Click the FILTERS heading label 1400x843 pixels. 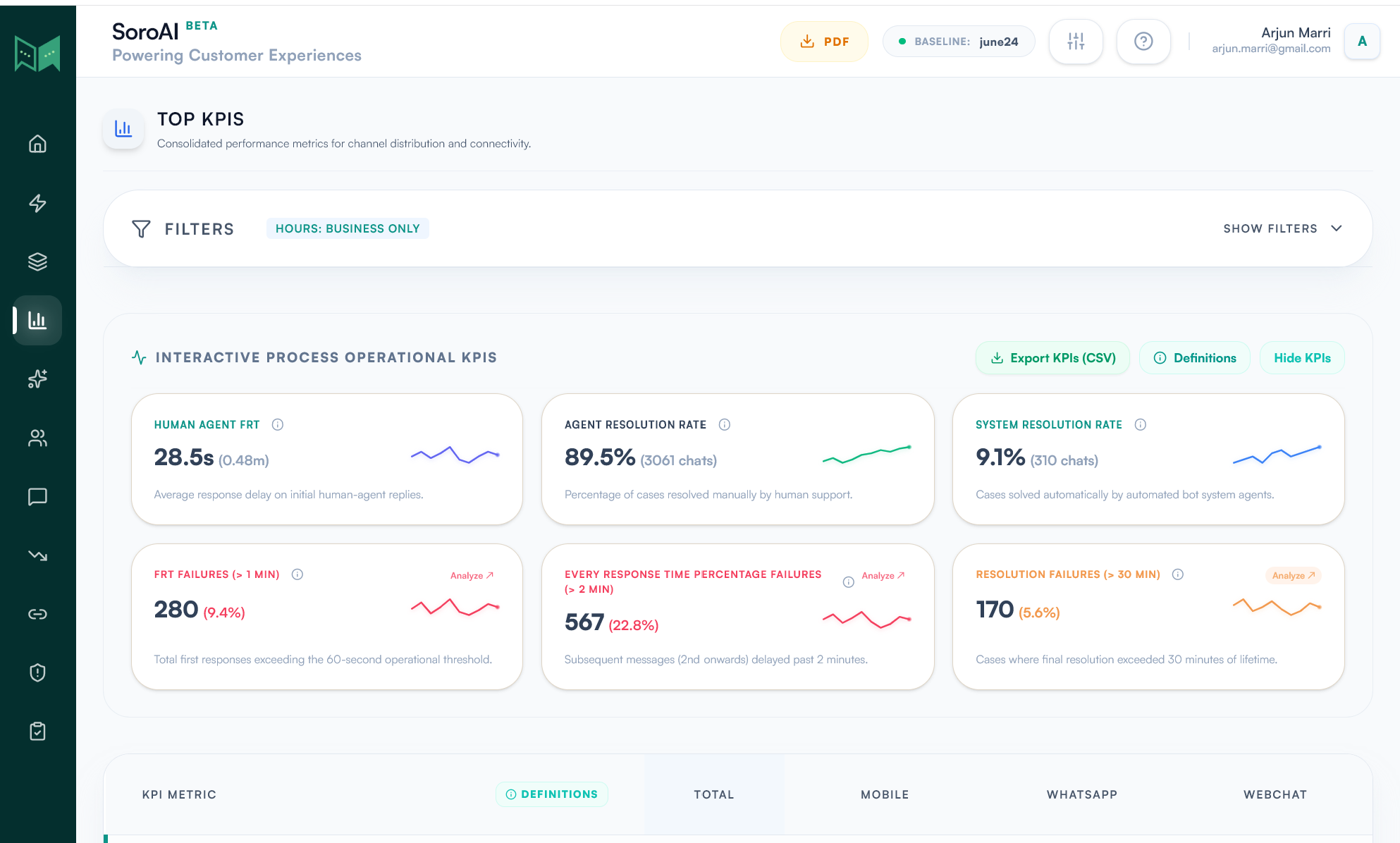point(199,229)
